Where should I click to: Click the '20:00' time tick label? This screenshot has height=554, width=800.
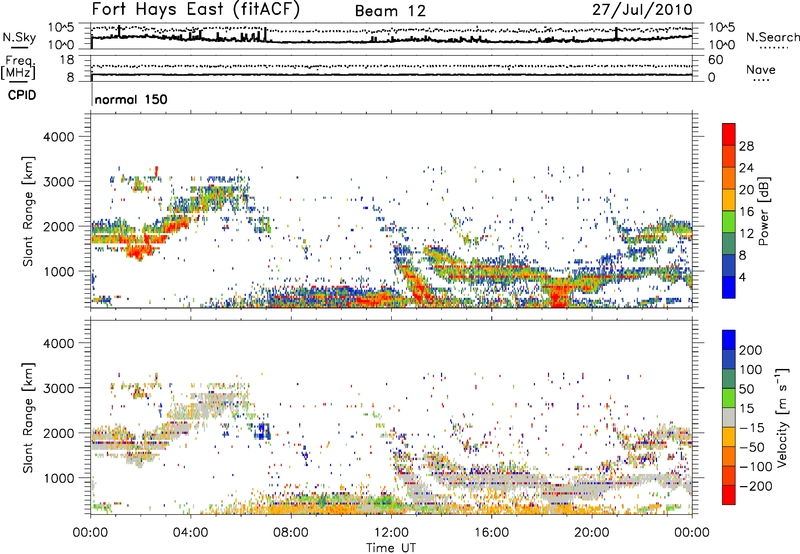pyautogui.click(x=591, y=533)
